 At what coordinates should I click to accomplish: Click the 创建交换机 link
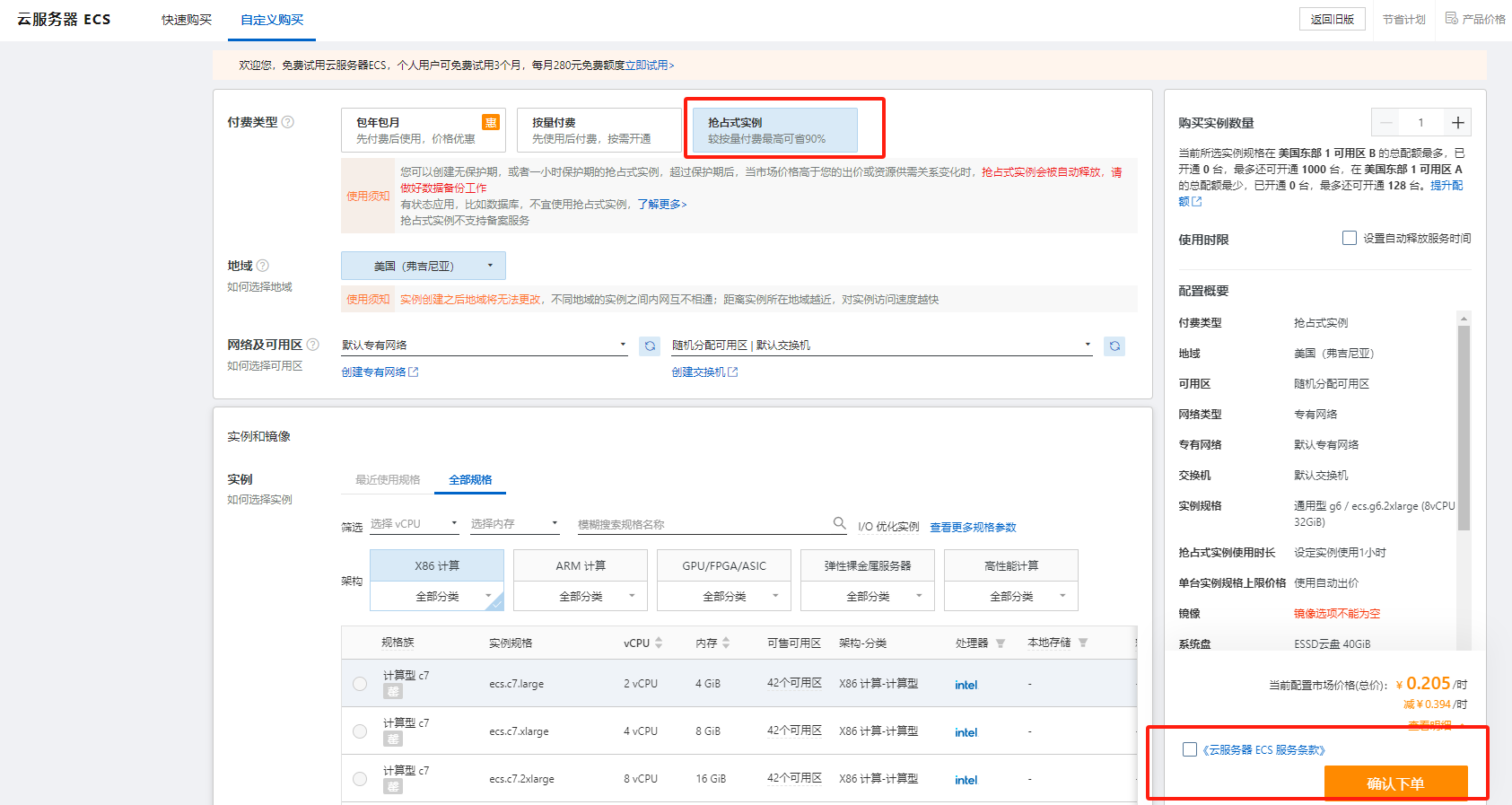tap(698, 372)
